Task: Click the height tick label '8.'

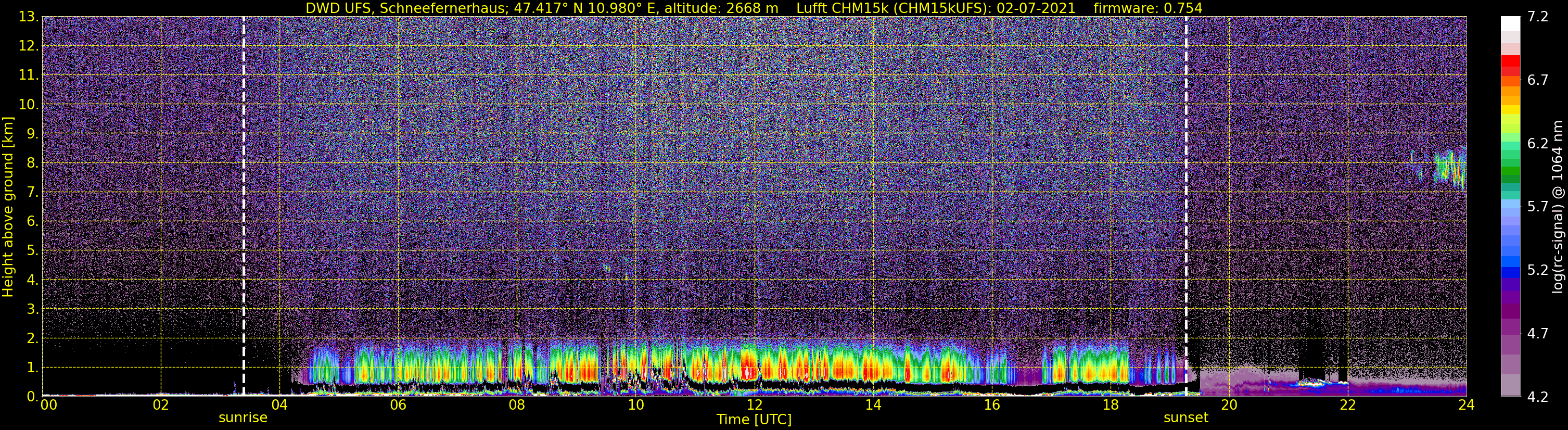Action: tap(32, 162)
